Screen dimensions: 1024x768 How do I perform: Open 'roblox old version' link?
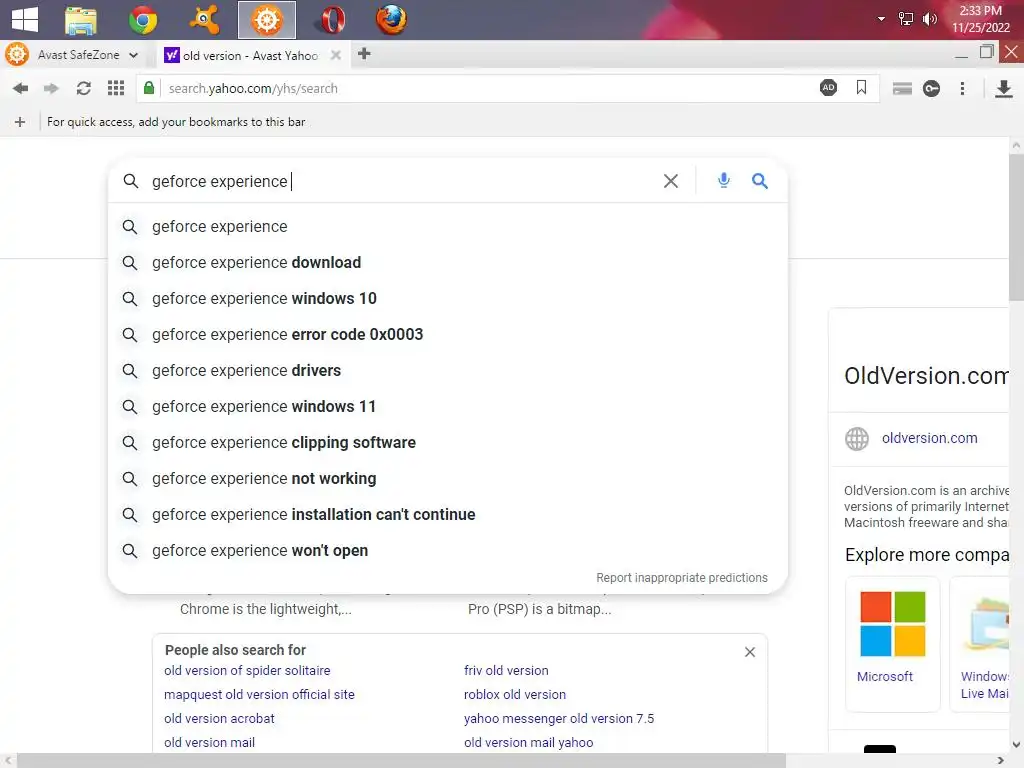tap(515, 695)
